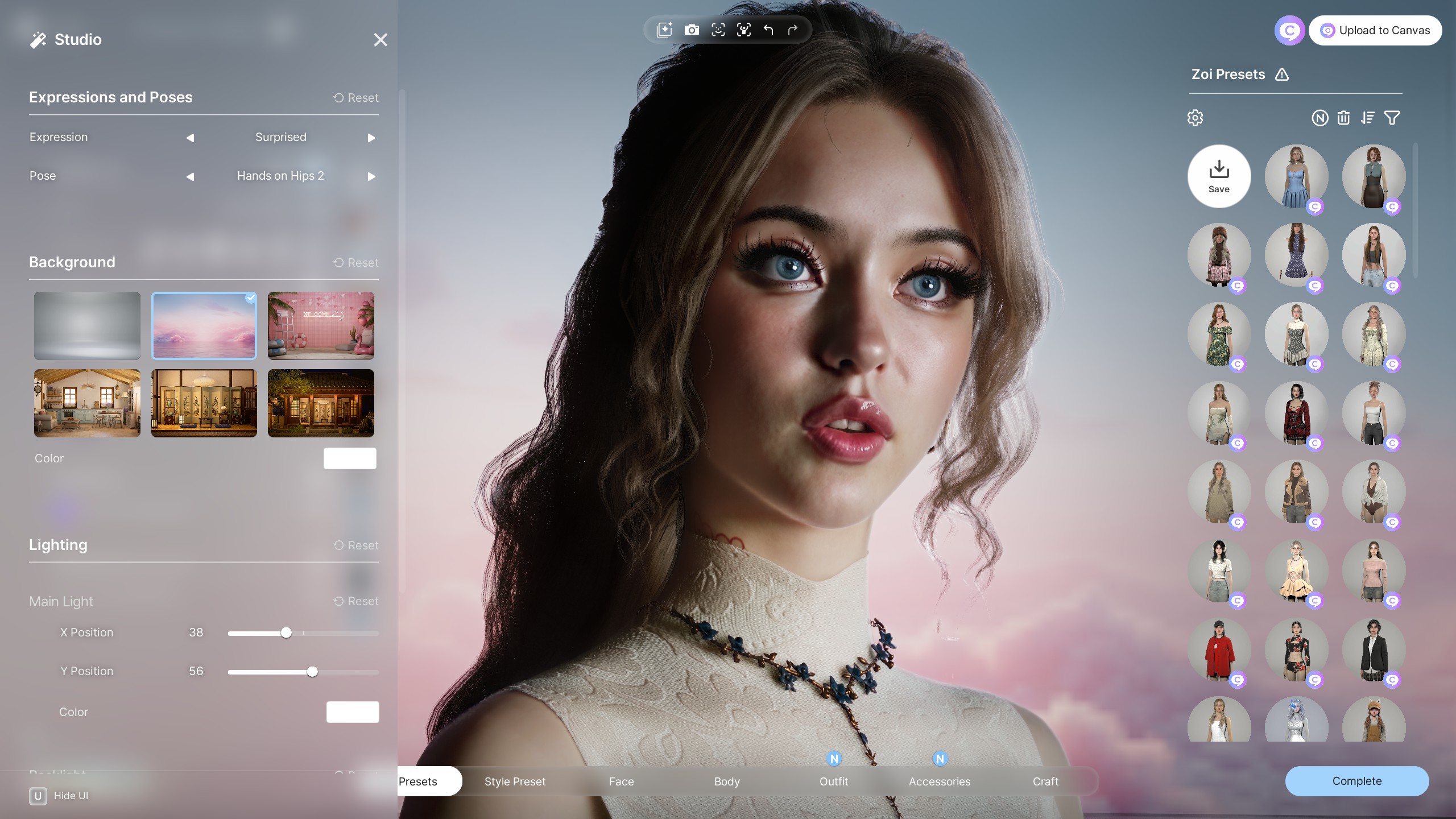1456x819 pixels.
Task: Select the next Expression
Action: [371, 138]
